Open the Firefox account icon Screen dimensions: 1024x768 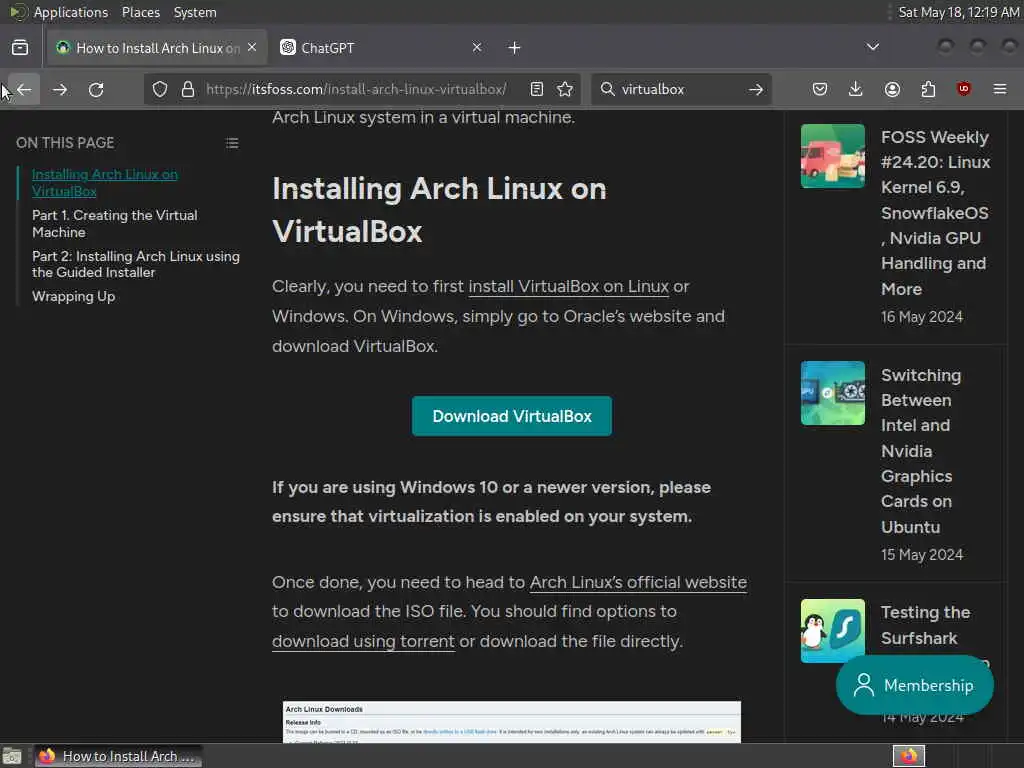(892, 89)
